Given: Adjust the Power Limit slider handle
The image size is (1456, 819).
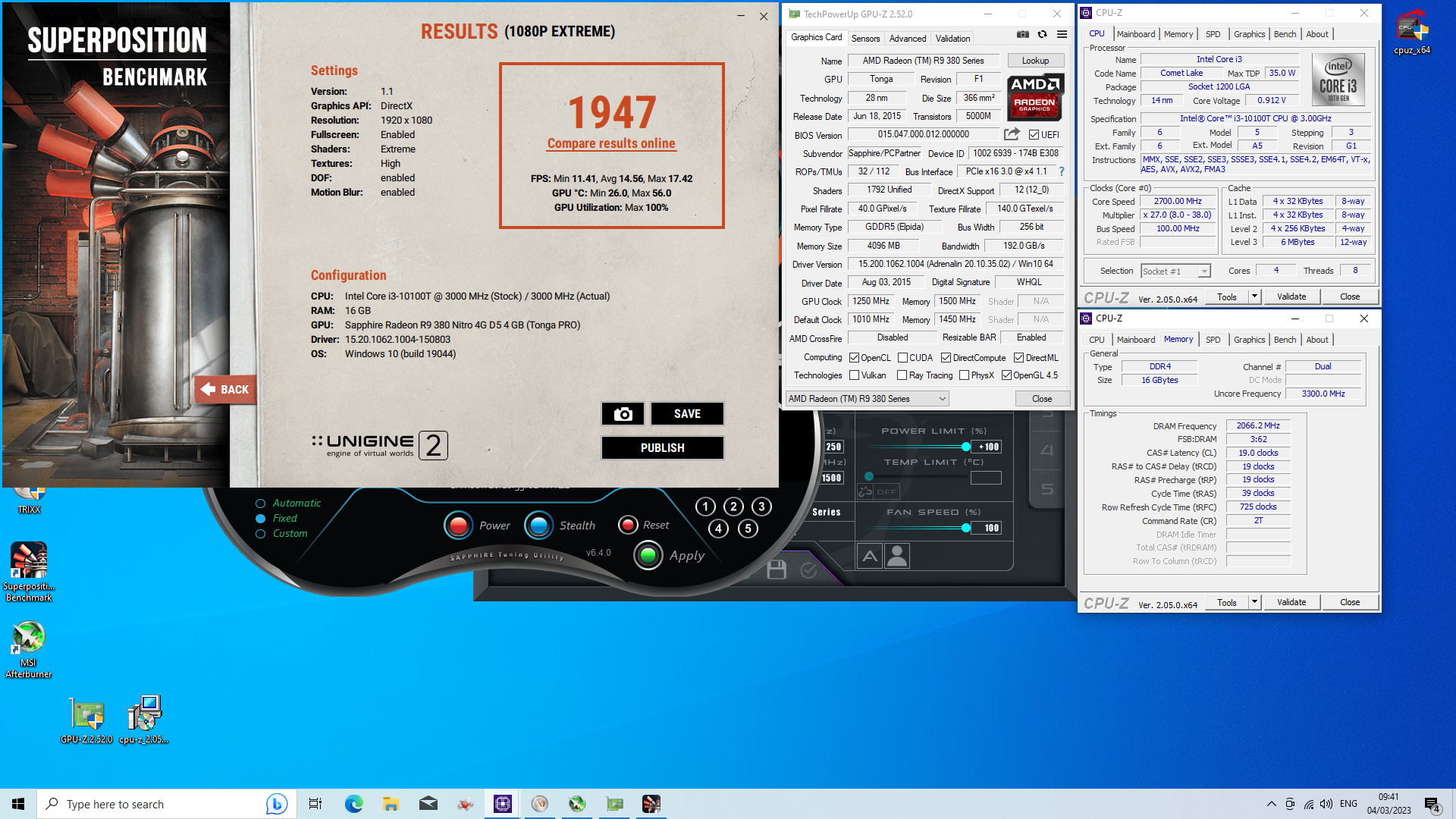Looking at the screenshot, I should (965, 447).
